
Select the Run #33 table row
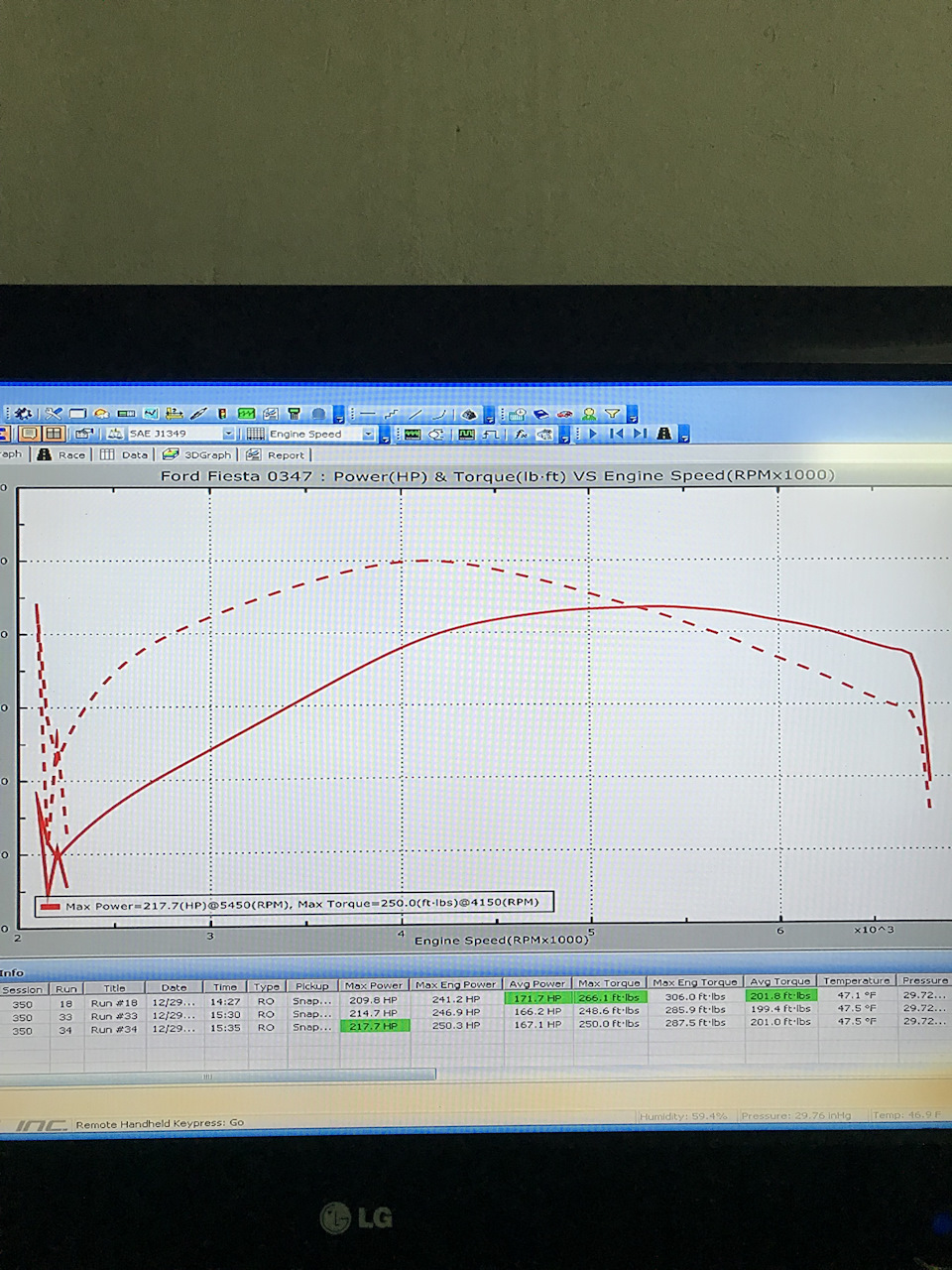click(476, 1013)
